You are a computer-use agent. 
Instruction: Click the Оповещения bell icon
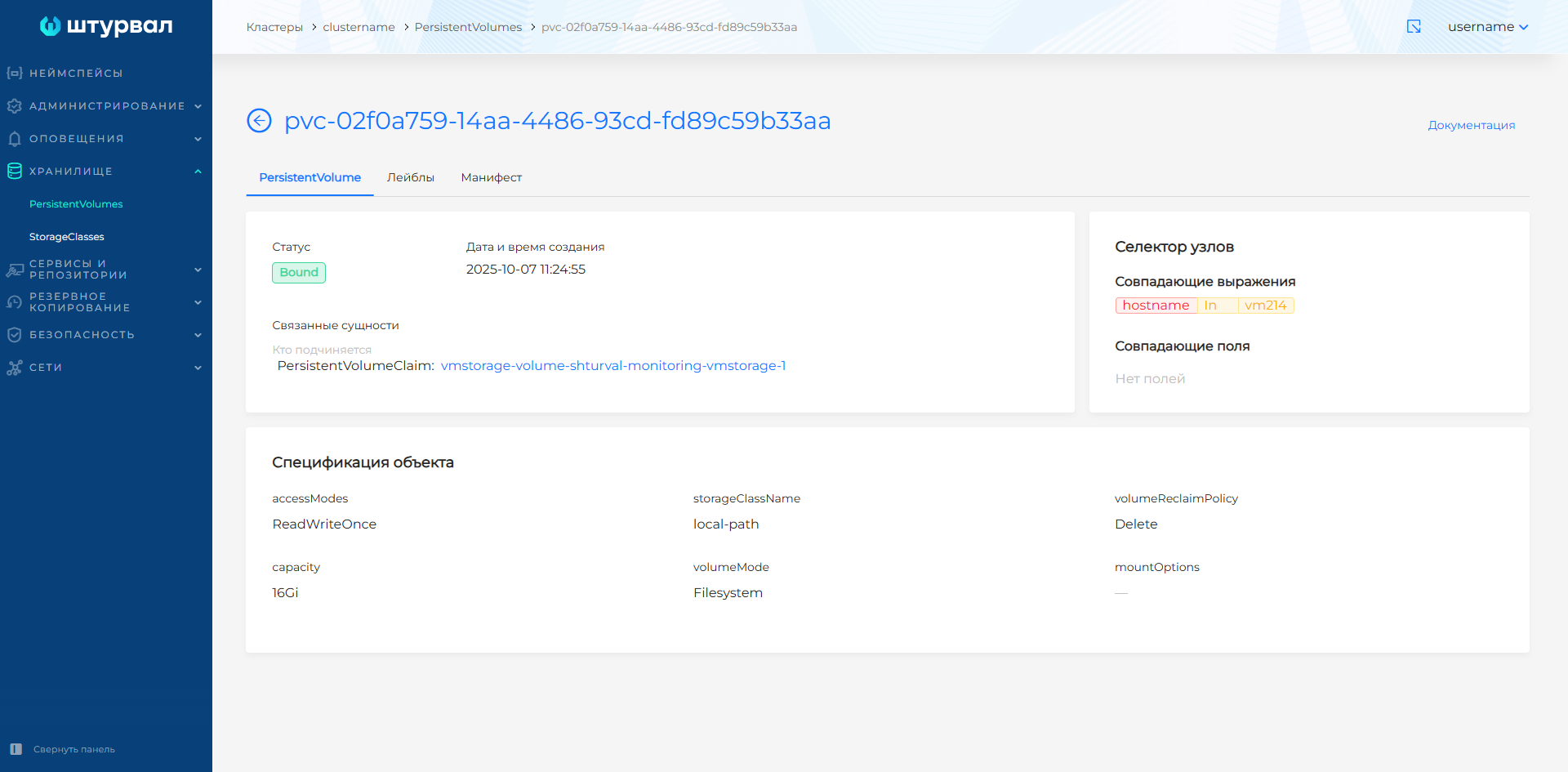click(14, 139)
